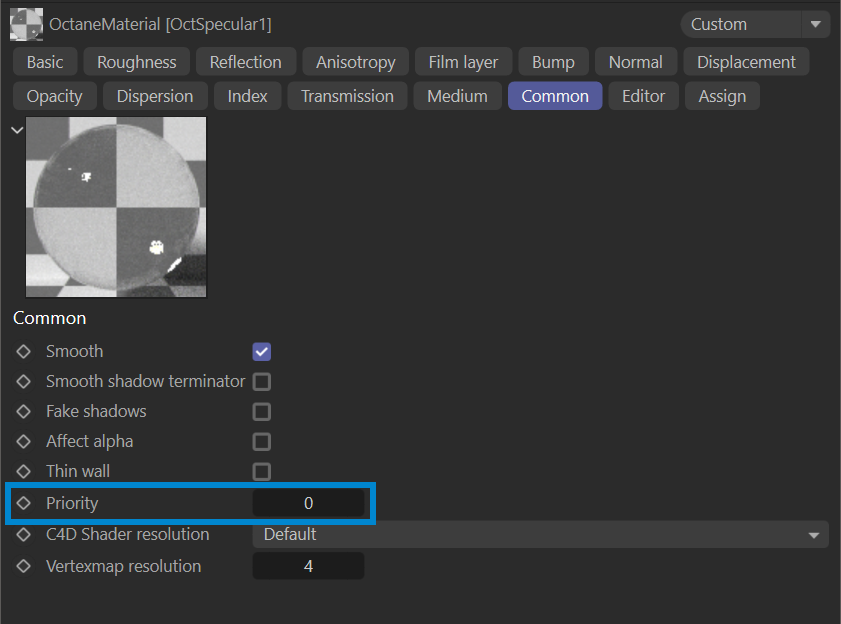
Task: Click animation diamond next to Affect alpha
Action: 23,441
